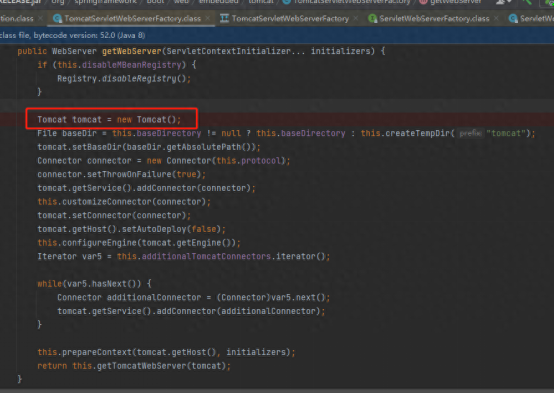The image size is (554, 393).
Task: Click the Registry.disableRegistry() call
Action: tap(124, 78)
